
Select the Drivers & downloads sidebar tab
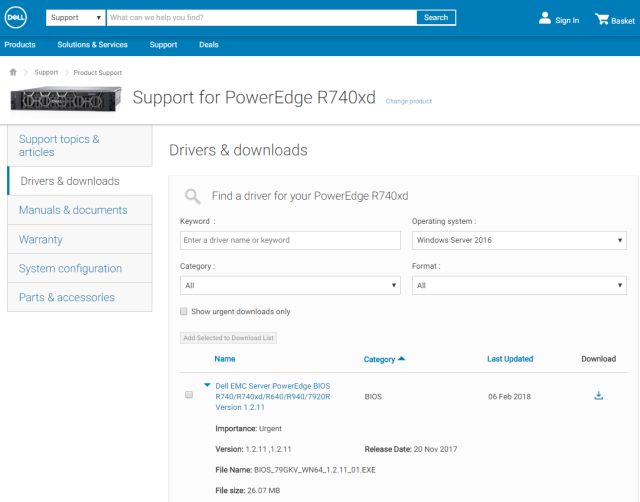point(80,181)
